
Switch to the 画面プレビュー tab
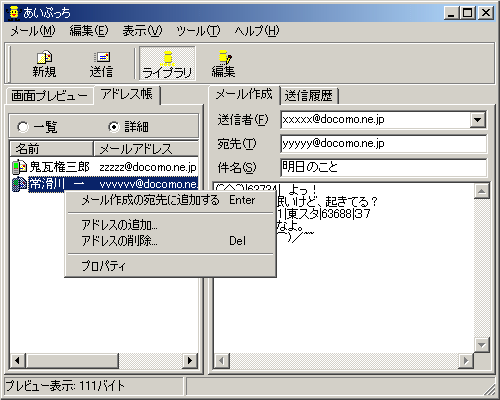click(49, 96)
